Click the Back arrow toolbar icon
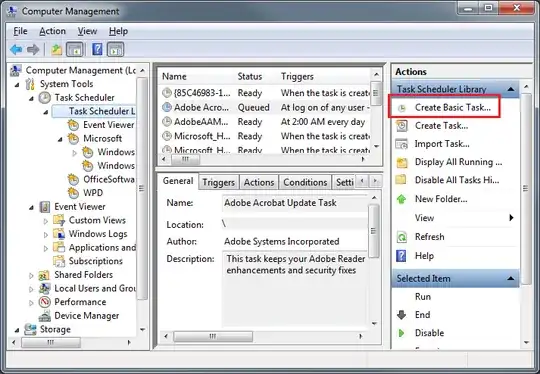540x374 pixels. pos(16,50)
